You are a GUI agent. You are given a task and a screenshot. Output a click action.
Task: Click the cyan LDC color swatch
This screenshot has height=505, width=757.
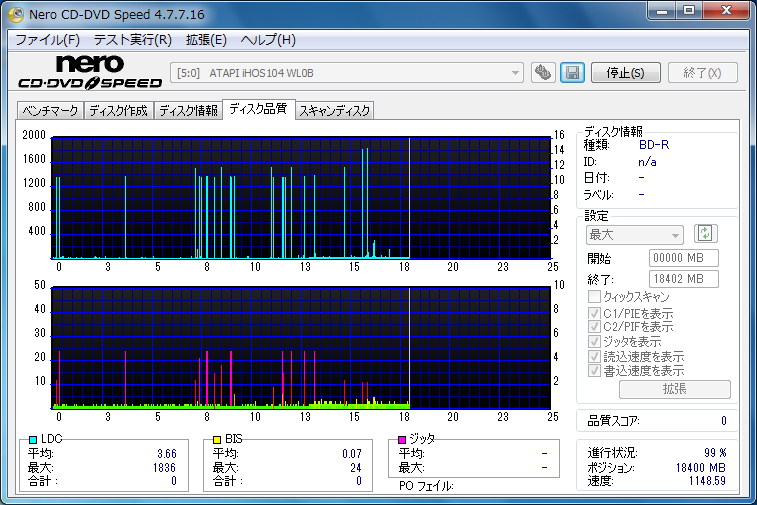pos(33,439)
